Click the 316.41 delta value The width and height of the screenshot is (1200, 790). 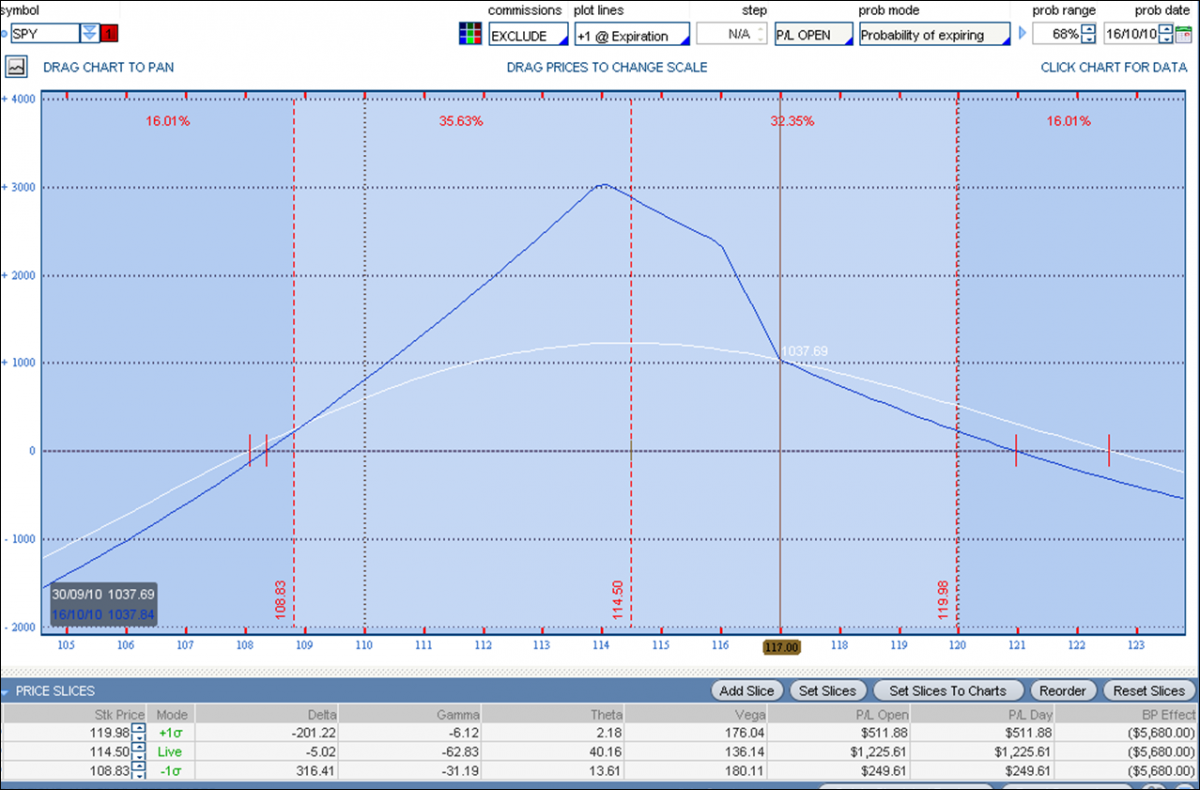pos(316,770)
